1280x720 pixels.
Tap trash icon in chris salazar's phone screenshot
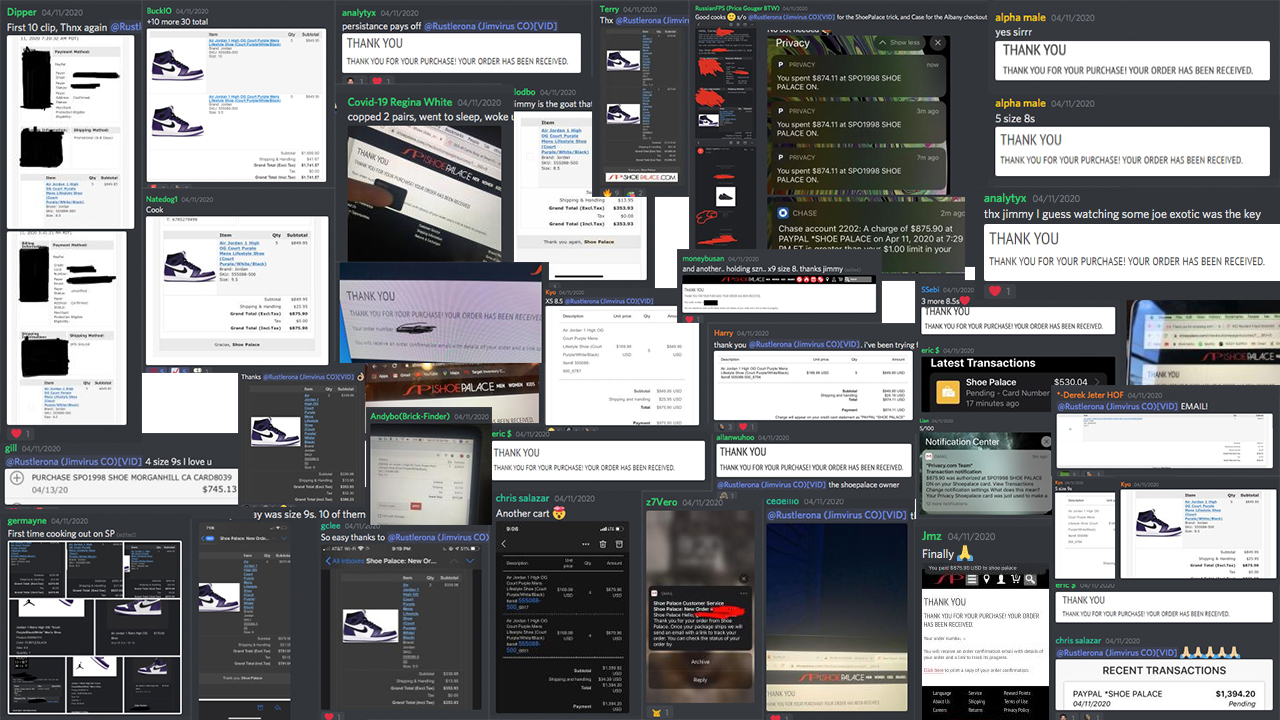tap(603, 544)
